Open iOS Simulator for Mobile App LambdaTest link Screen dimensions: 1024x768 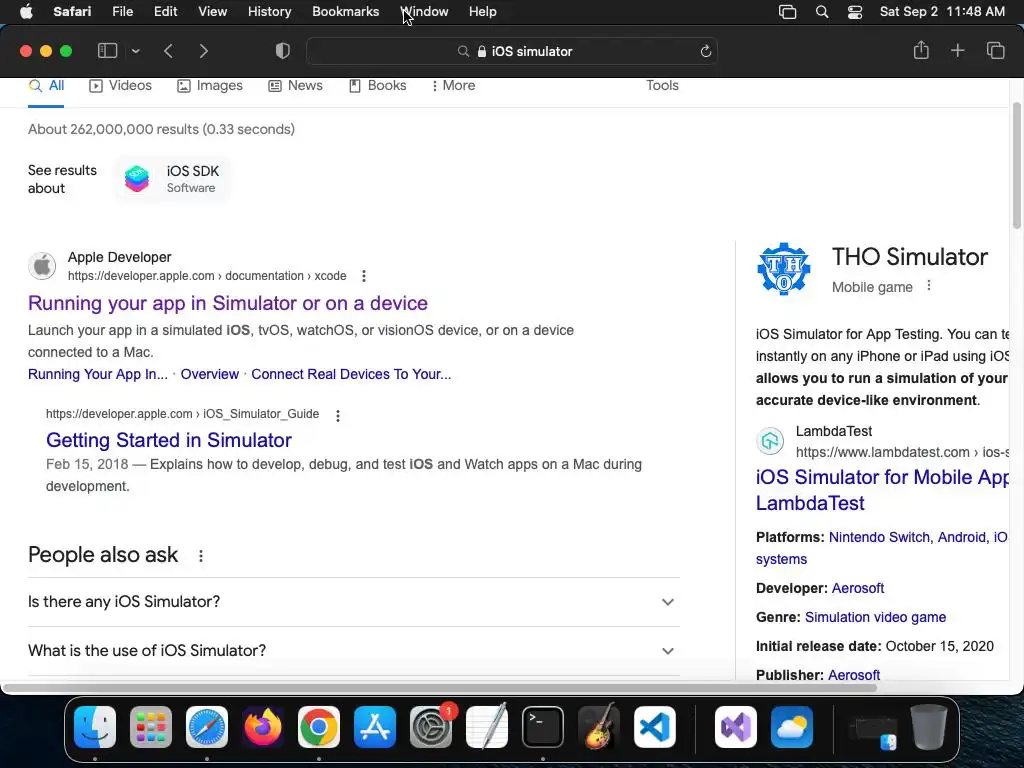click(x=882, y=490)
